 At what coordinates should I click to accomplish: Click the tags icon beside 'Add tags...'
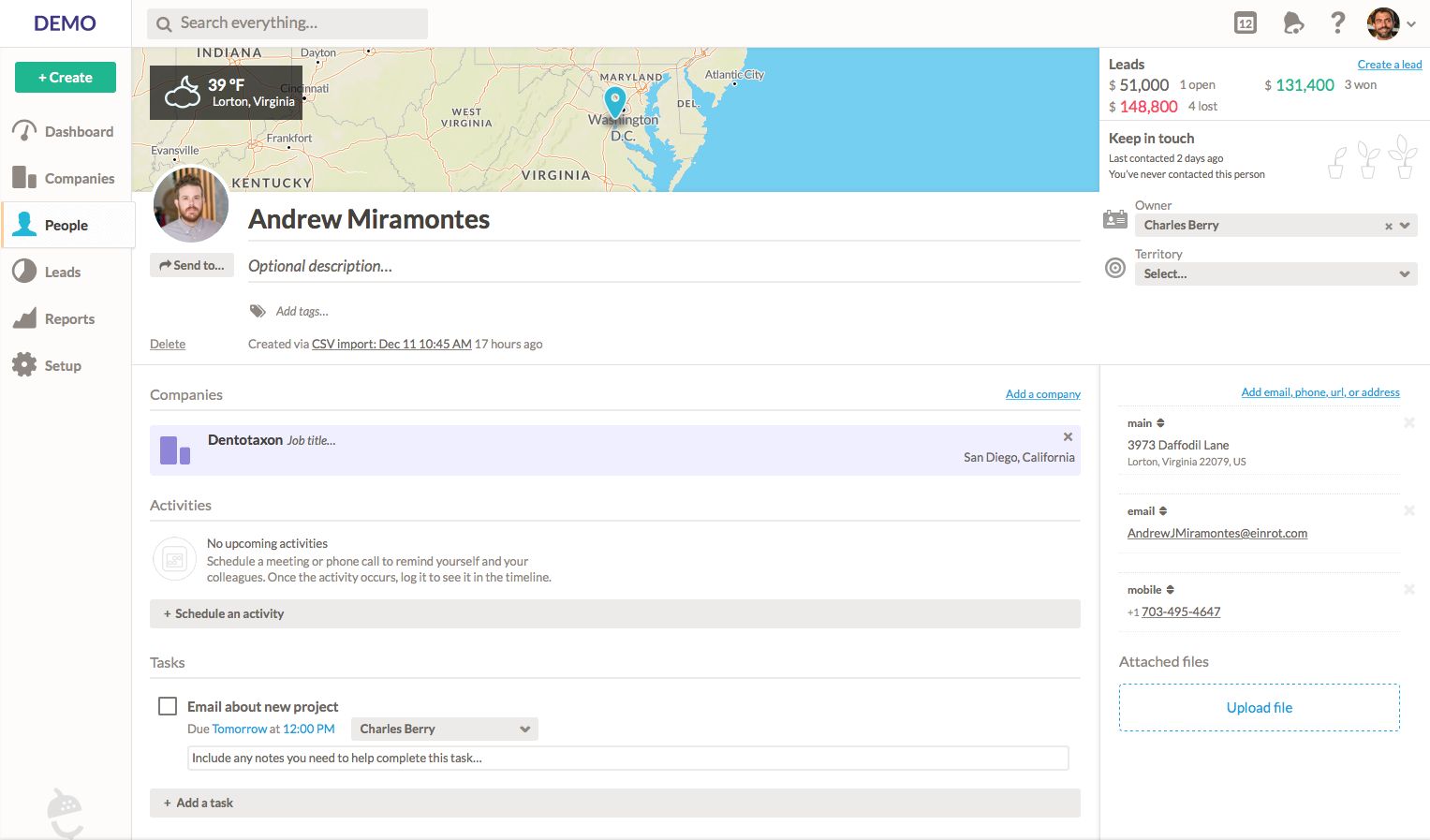click(x=257, y=310)
